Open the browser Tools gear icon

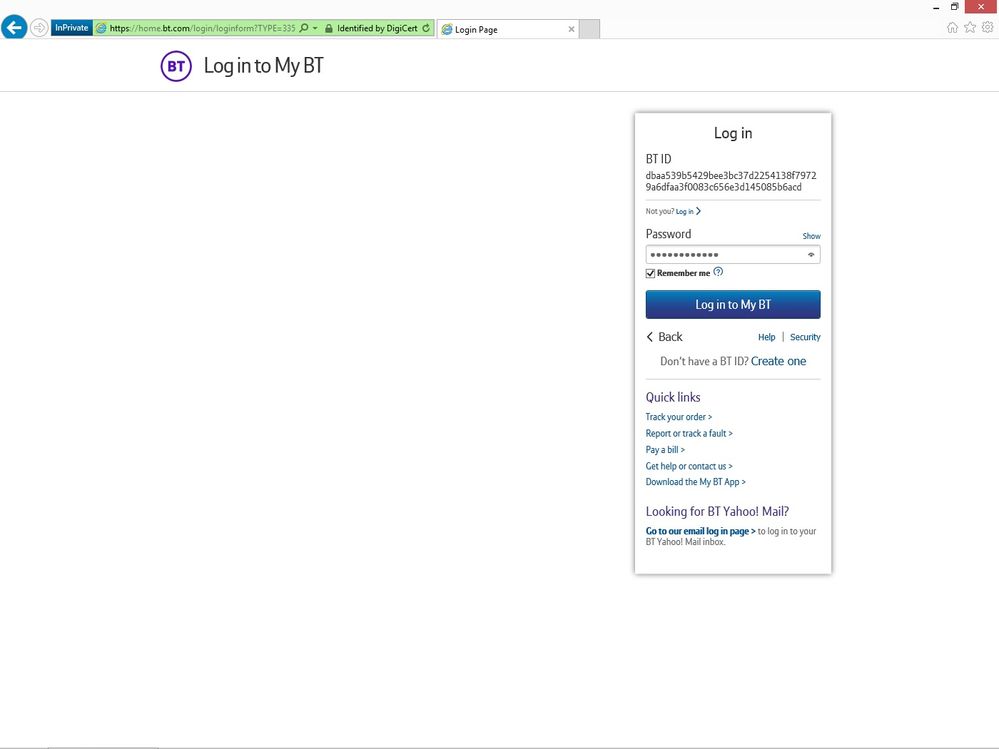(987, 28)
